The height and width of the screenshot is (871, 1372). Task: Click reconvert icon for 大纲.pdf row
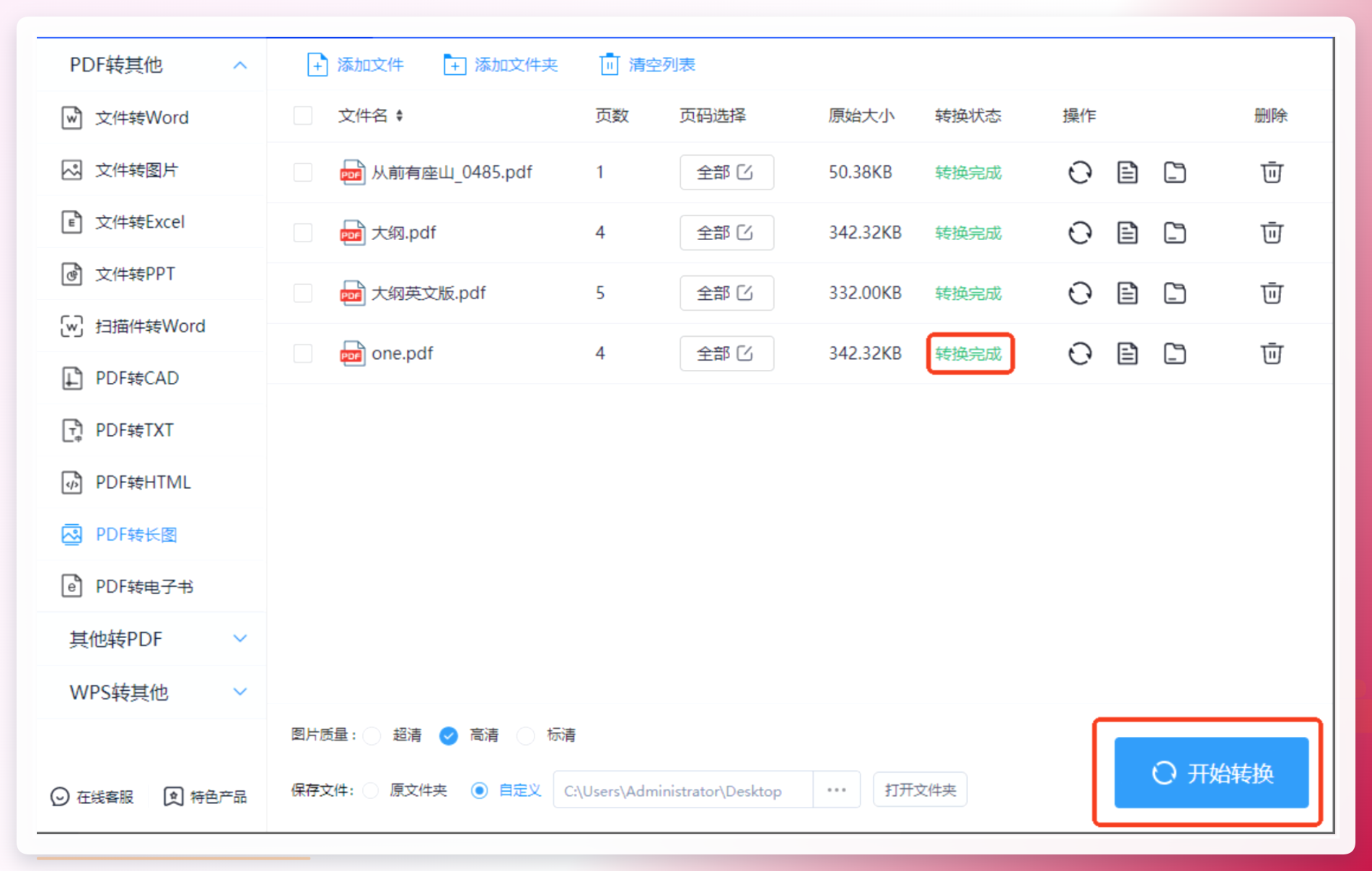pos(1079,233)
